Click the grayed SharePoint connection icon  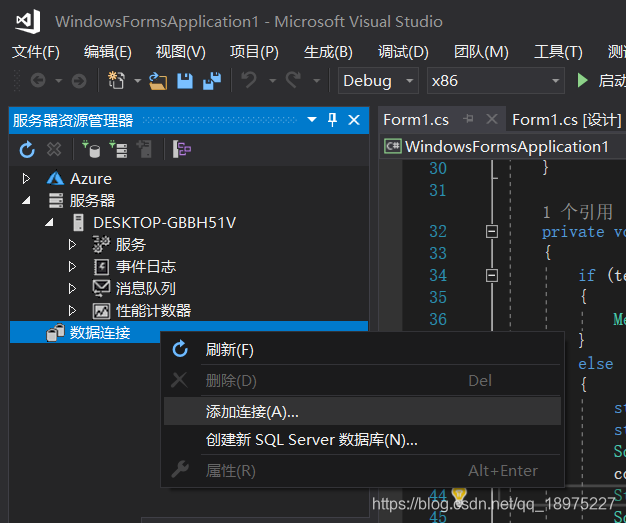(144, 149)
